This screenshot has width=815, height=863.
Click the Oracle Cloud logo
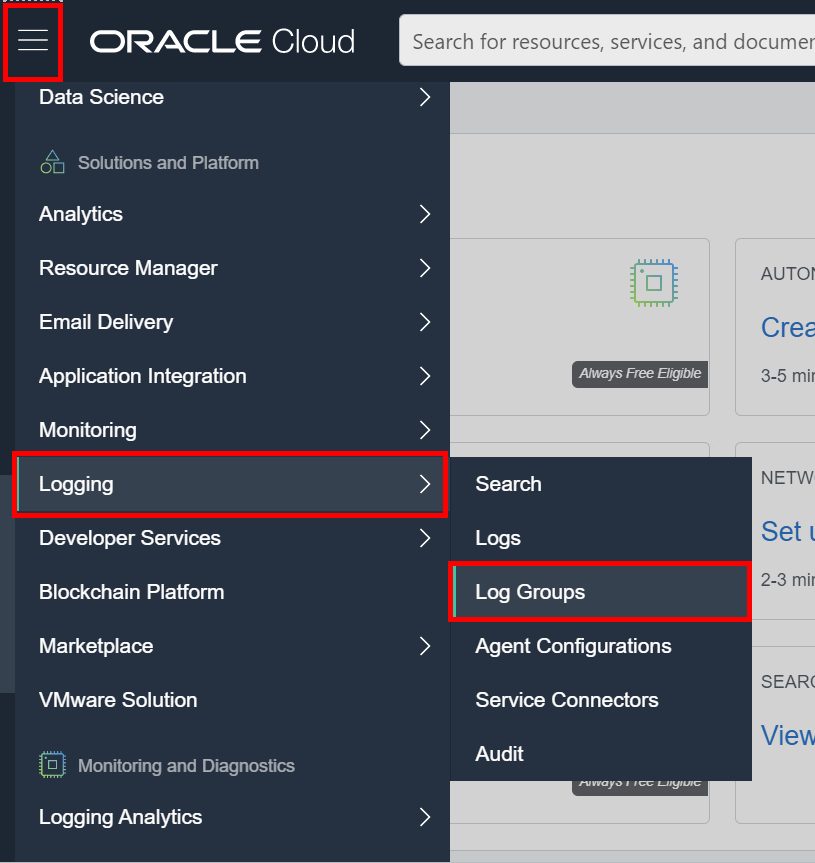(x=222, y=41)
